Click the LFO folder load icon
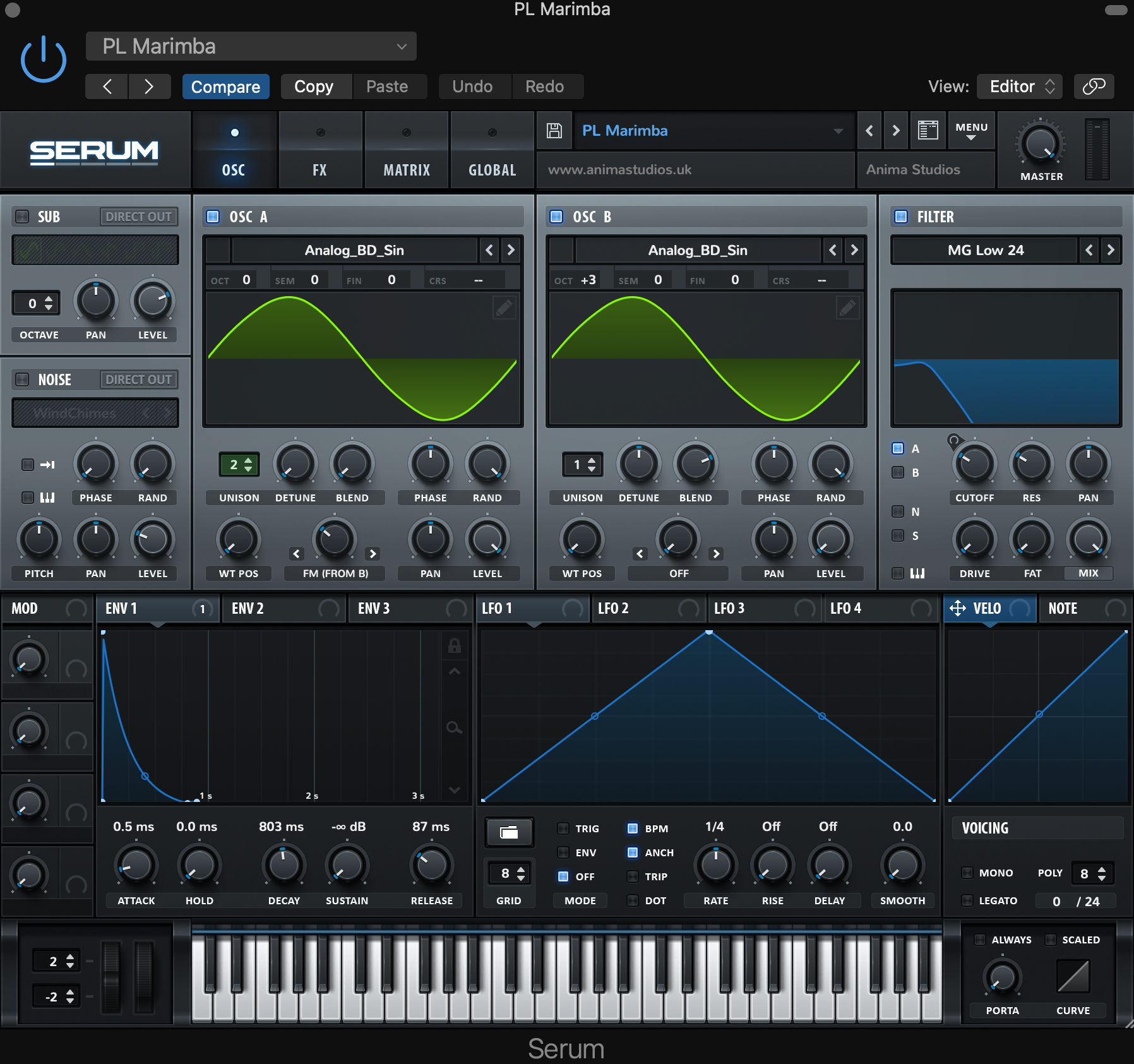Screen dimensions: 1134x1064 (x=509, y=832)
